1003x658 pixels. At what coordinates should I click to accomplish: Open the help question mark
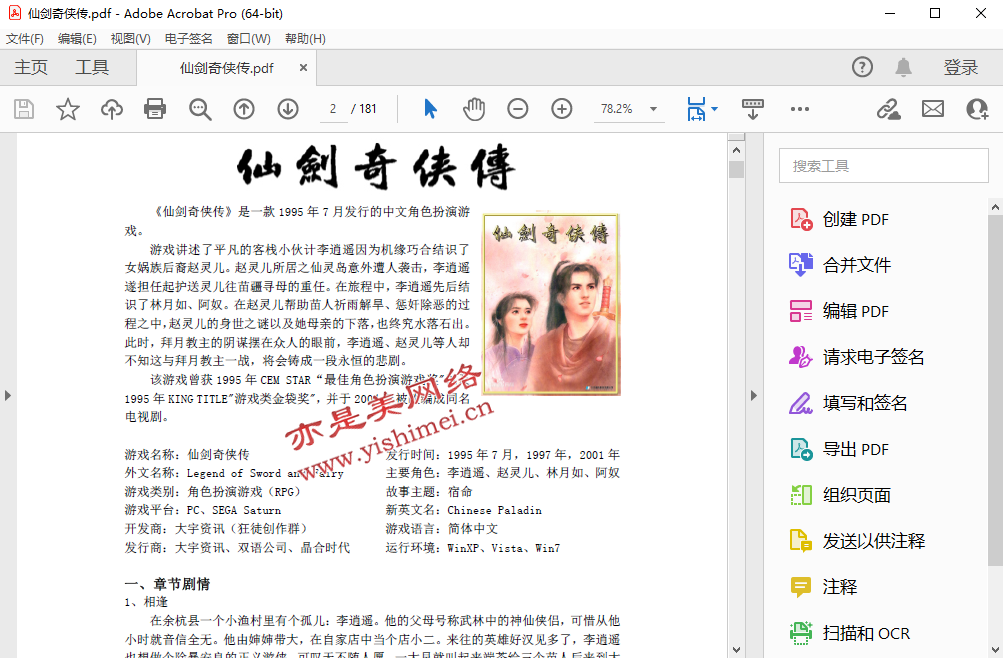pyautogui.click(x=862, y=67)
